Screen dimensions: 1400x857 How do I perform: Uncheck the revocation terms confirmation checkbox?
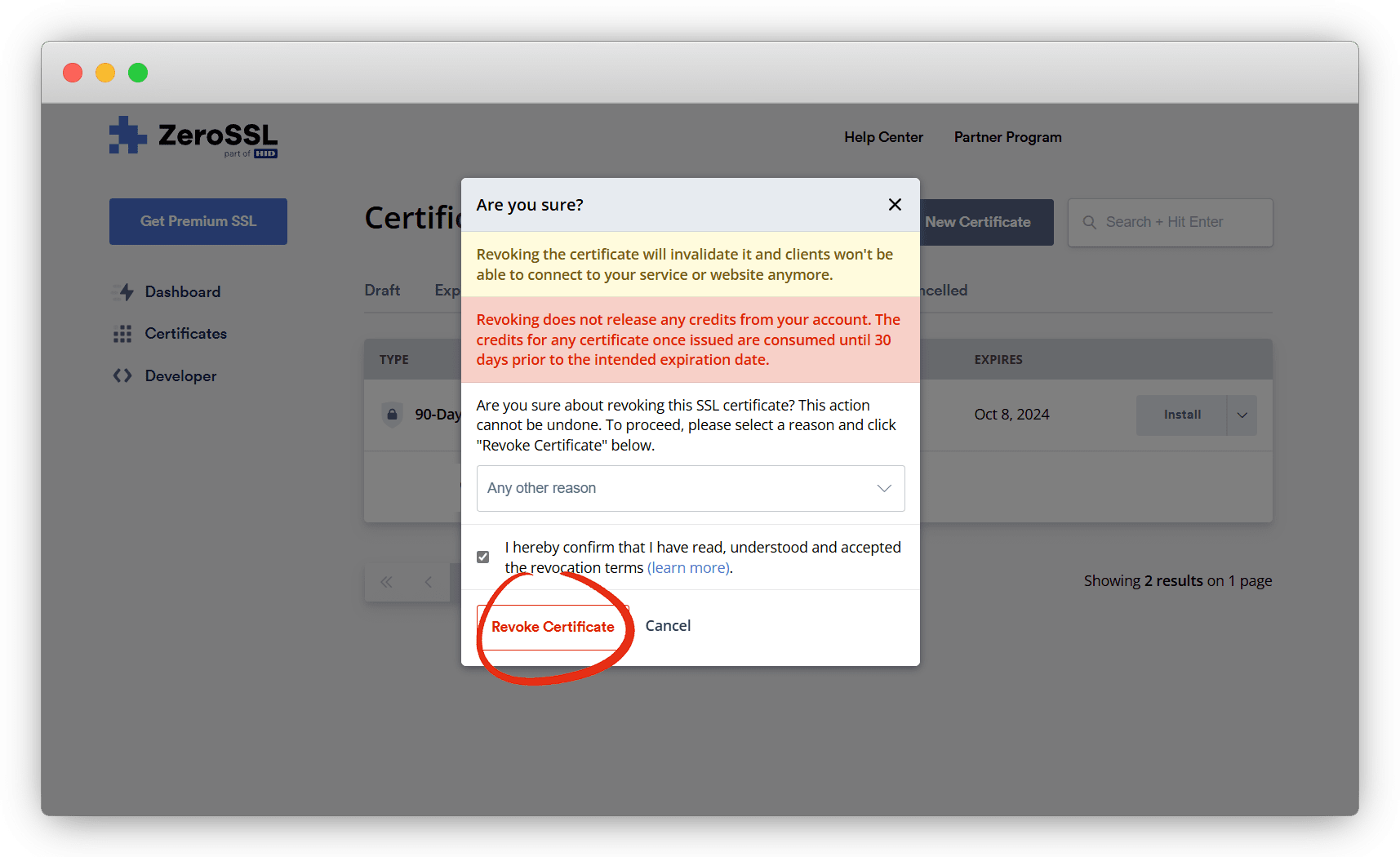(x=483, y=557)
